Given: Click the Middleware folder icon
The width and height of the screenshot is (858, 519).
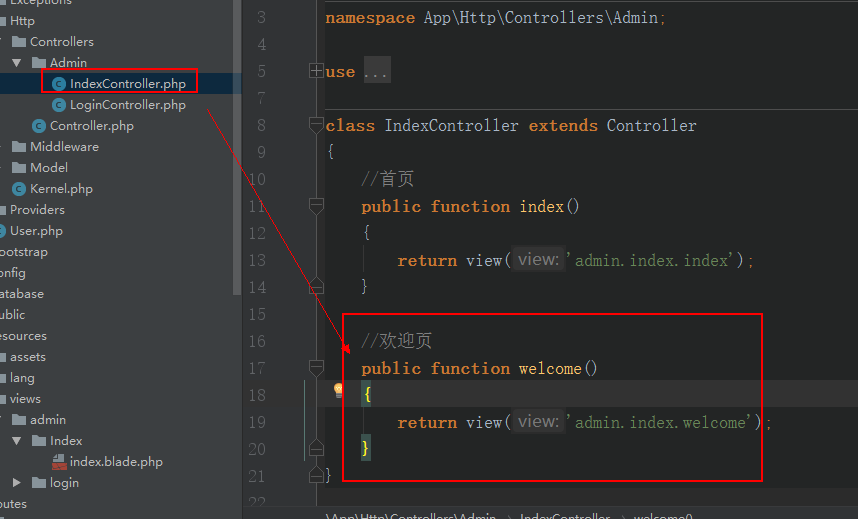Looking at the screenshot, I should coord(19,147).
